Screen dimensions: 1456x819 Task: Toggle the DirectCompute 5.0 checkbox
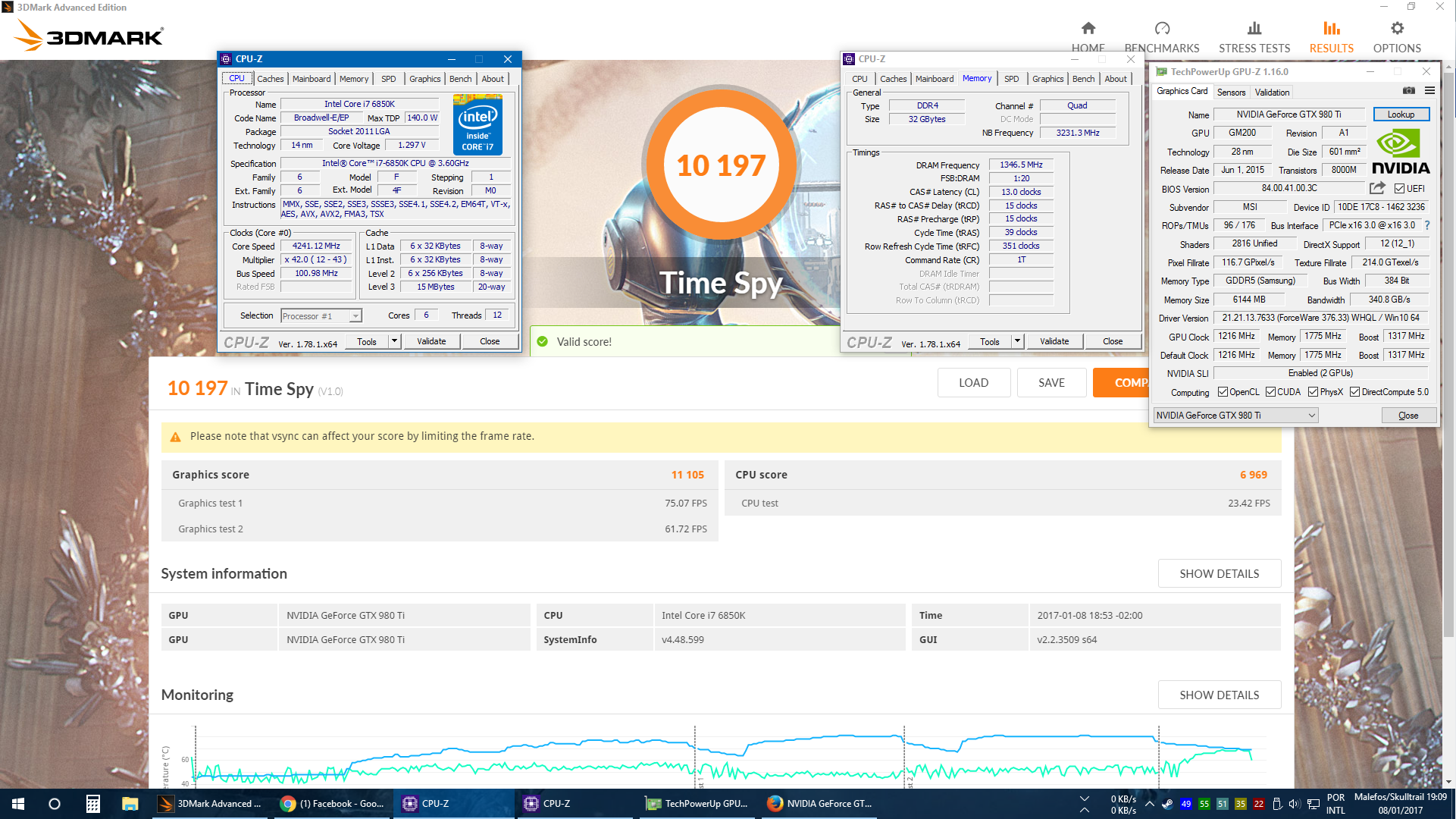1354,392
